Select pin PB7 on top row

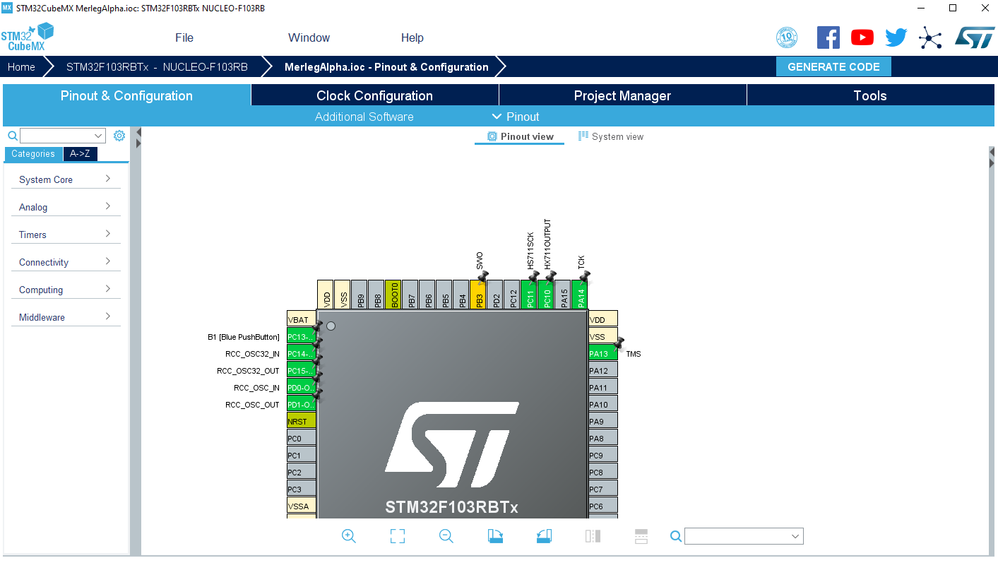(411, 295)
